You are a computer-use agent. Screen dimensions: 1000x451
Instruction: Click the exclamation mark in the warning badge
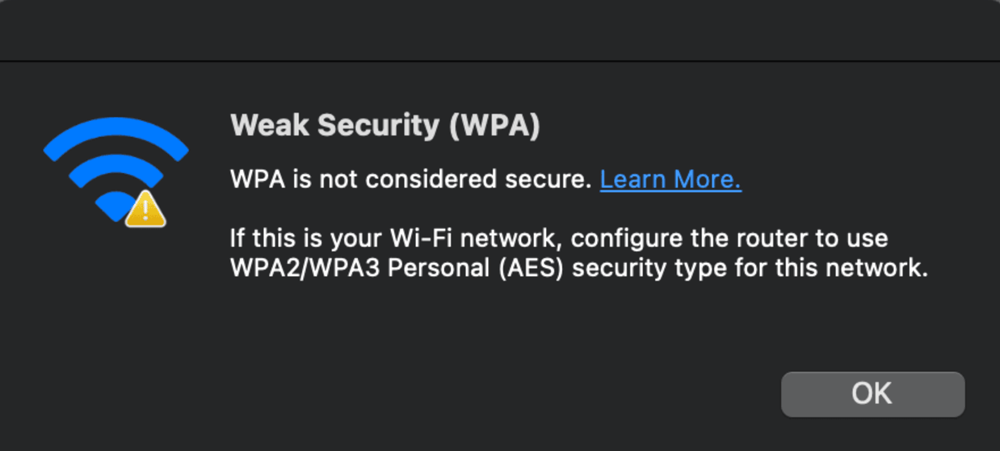coord(146,209)
